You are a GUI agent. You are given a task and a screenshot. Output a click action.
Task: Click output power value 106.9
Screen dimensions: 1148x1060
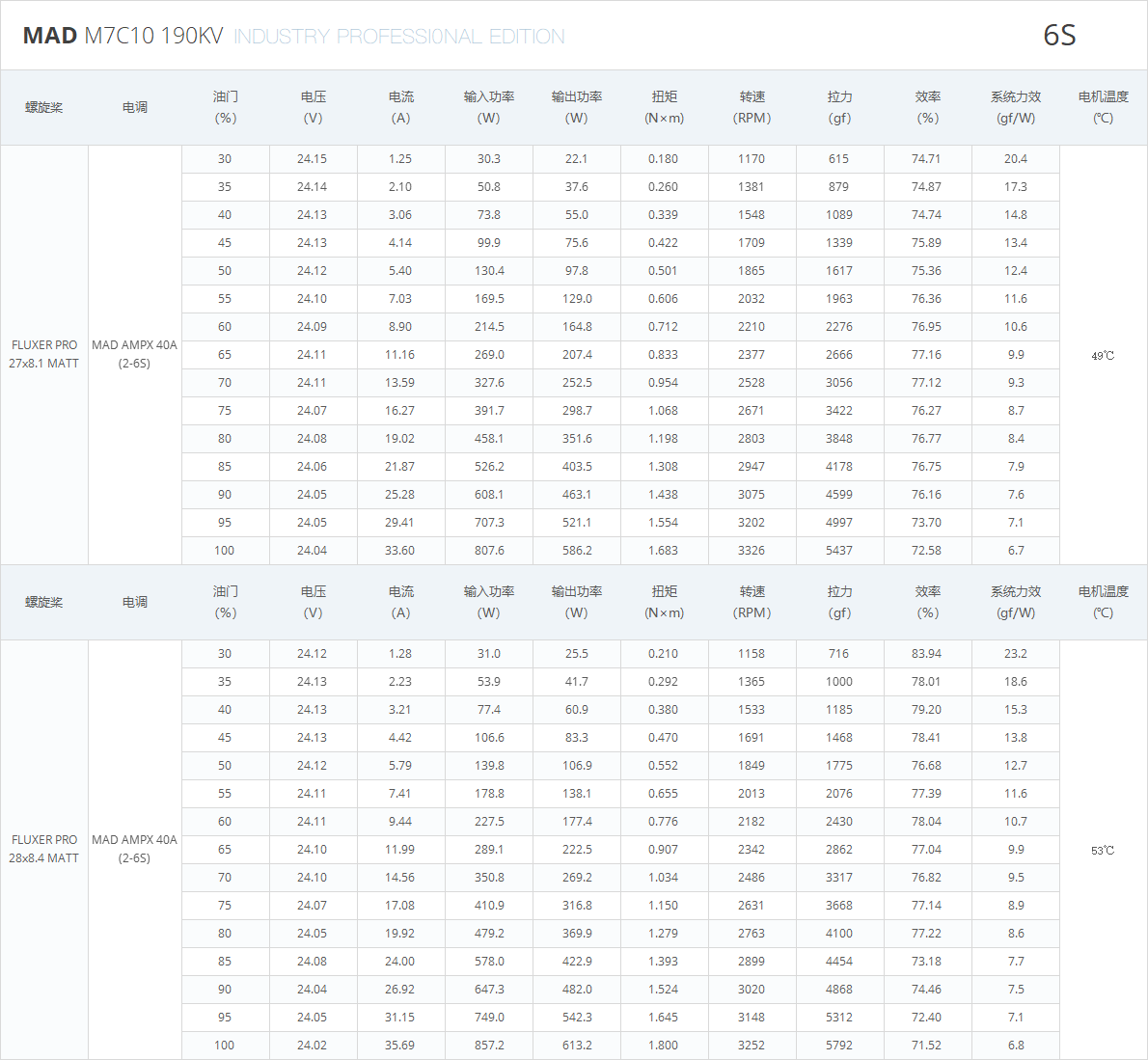pos(577,766)
